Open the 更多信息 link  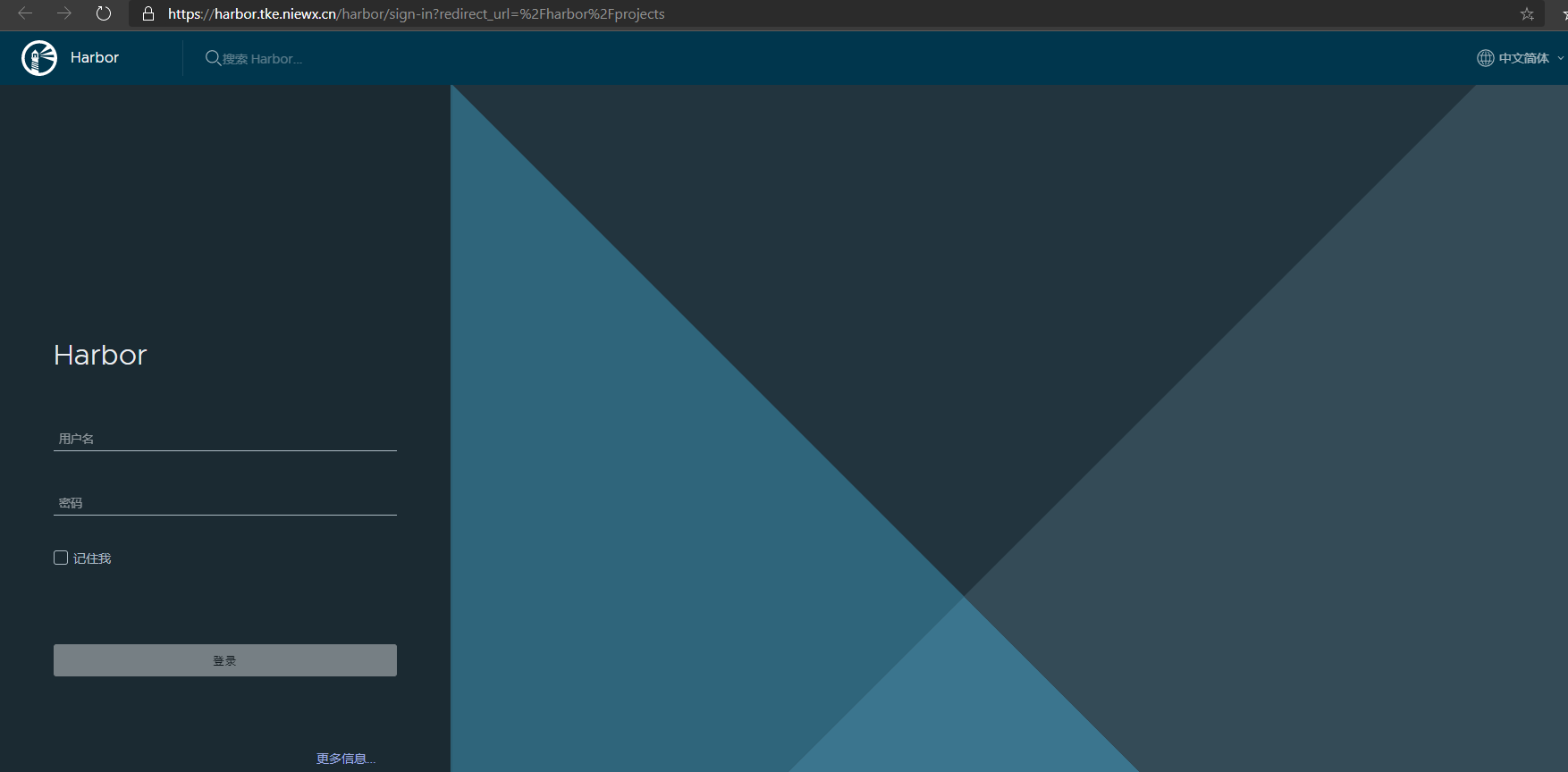pyautogui.click(x=345, y=759)
